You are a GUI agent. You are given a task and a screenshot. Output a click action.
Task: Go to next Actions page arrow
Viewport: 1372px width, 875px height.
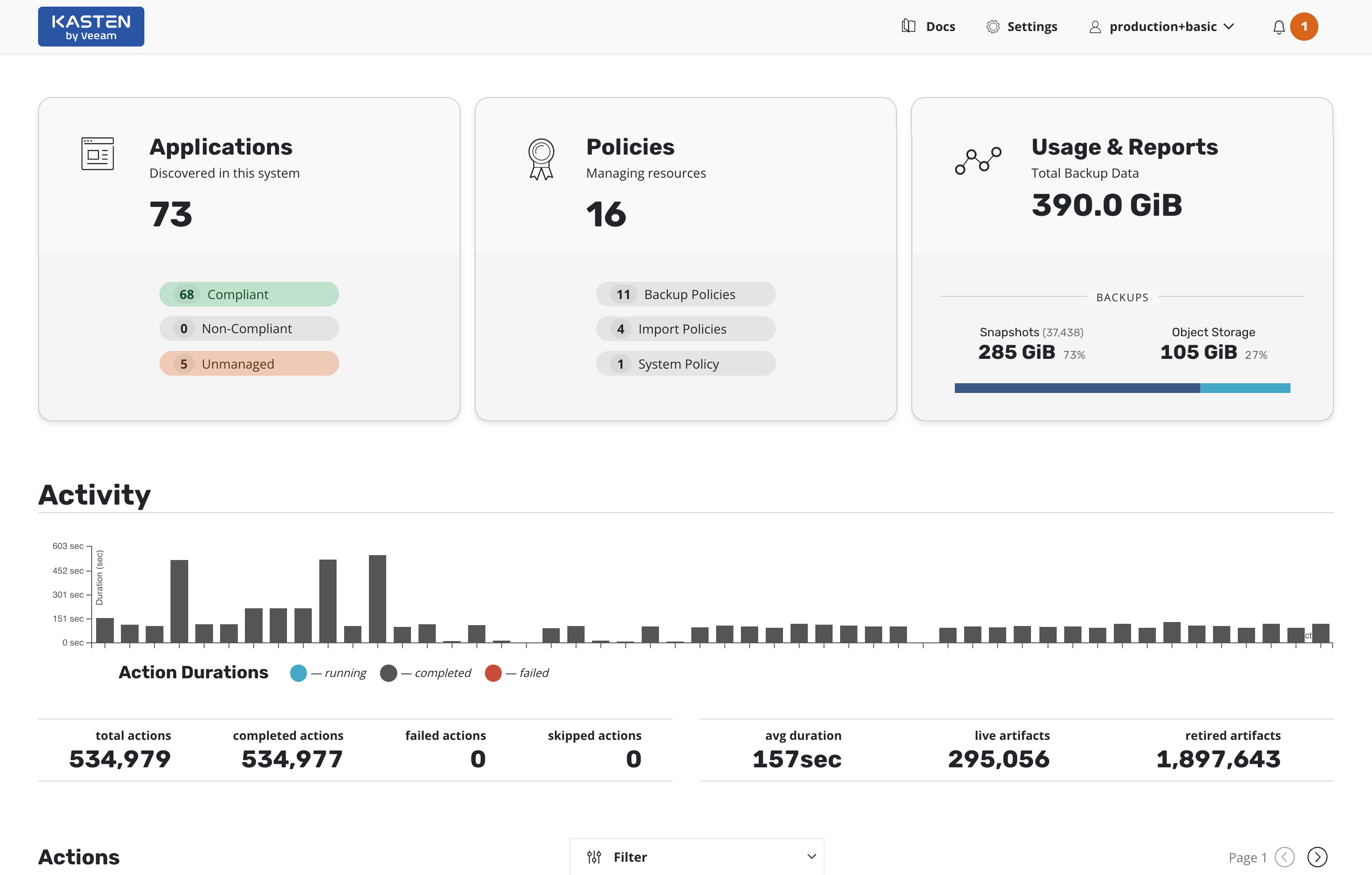point(1317,857)
